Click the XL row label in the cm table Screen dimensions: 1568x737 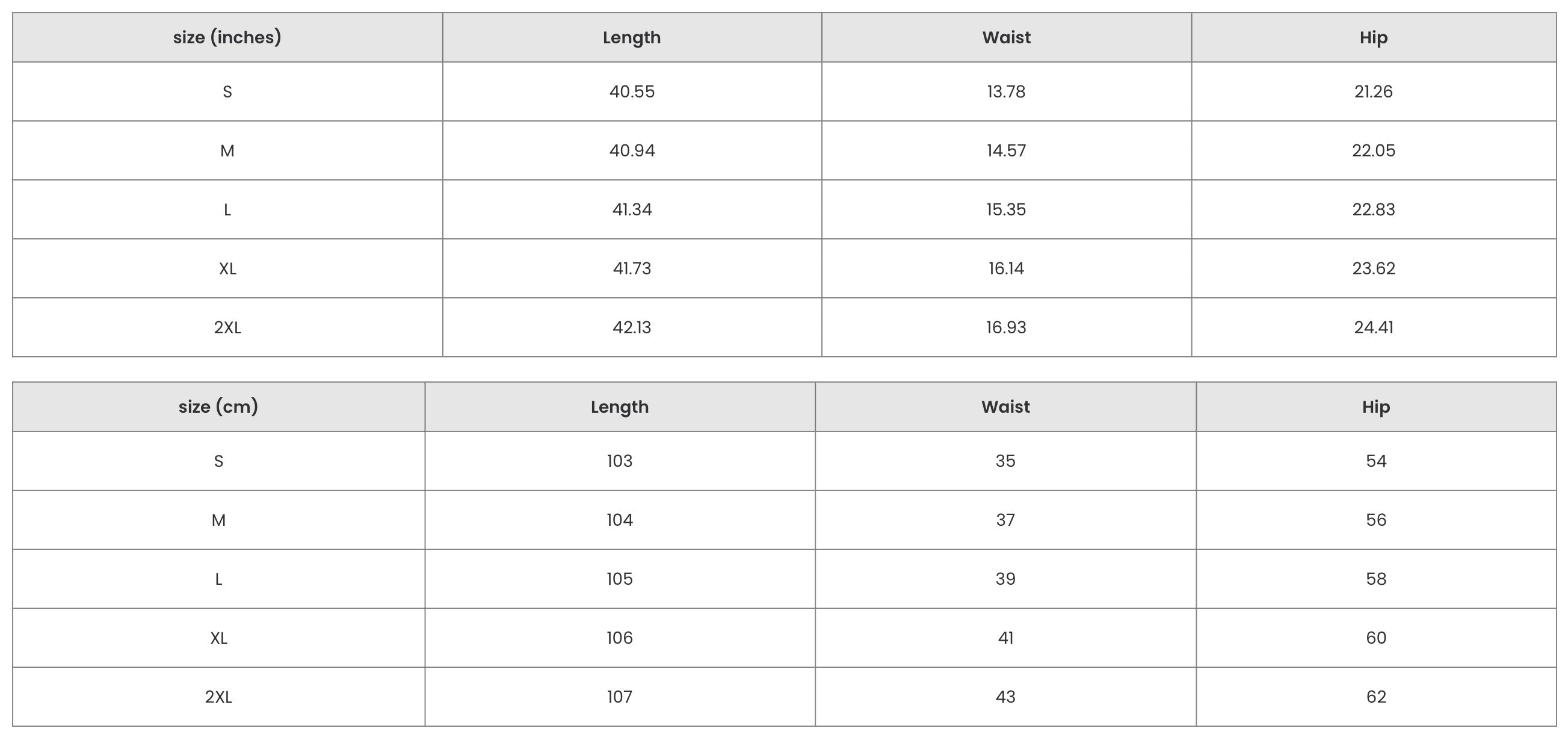(x=218, y=638)
